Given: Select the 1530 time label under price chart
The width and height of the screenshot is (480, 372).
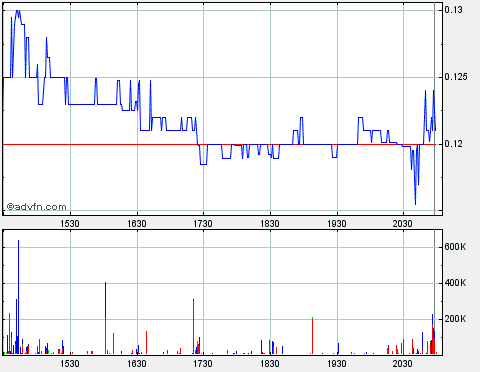Looking at the screenshot, I should click(x=70, y=223).
